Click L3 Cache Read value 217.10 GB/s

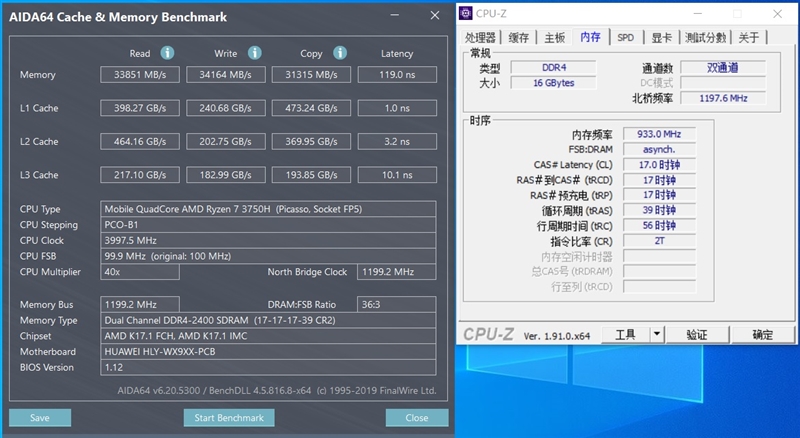[140, 175]
